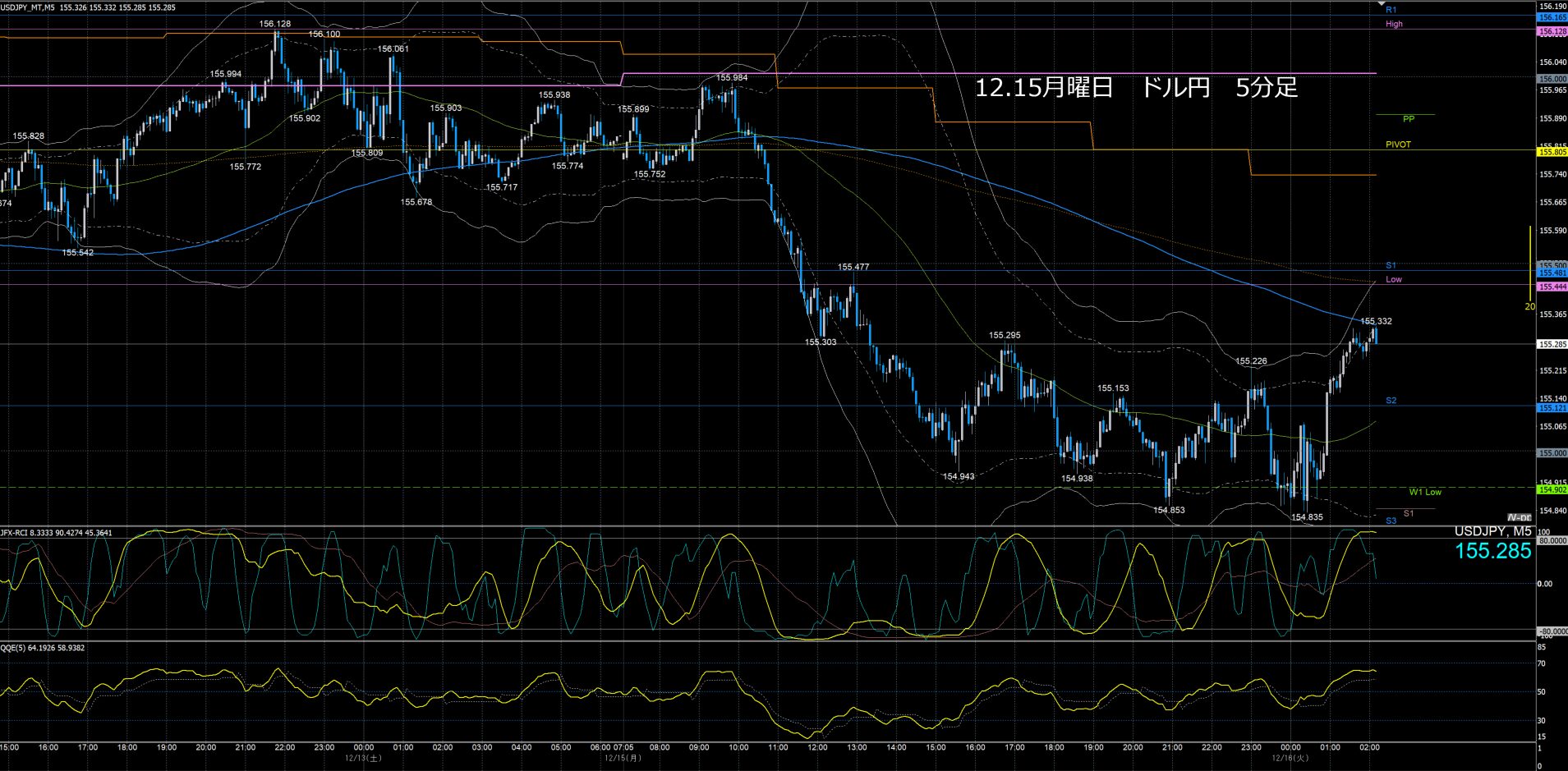Click the 12:00 mark on time axis
The height and width of the screenshot is (771, 1568).
(x=817, y=747)
